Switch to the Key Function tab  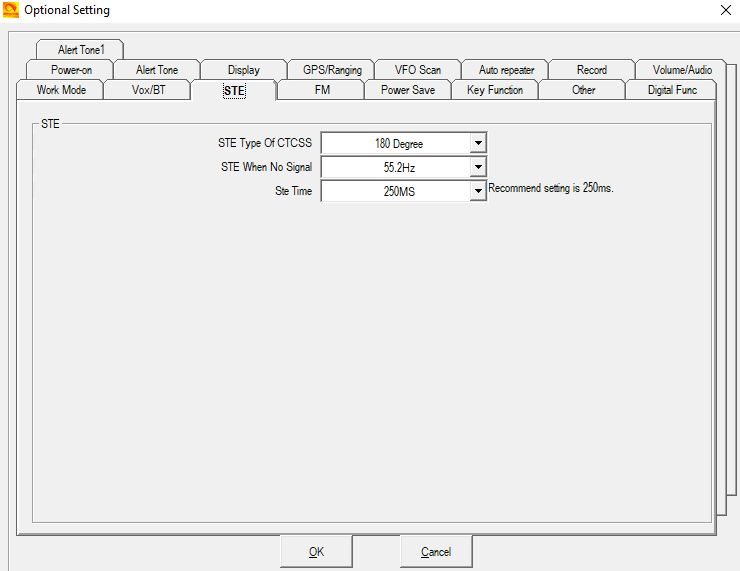pyautogui.click(x=495, y=90)
